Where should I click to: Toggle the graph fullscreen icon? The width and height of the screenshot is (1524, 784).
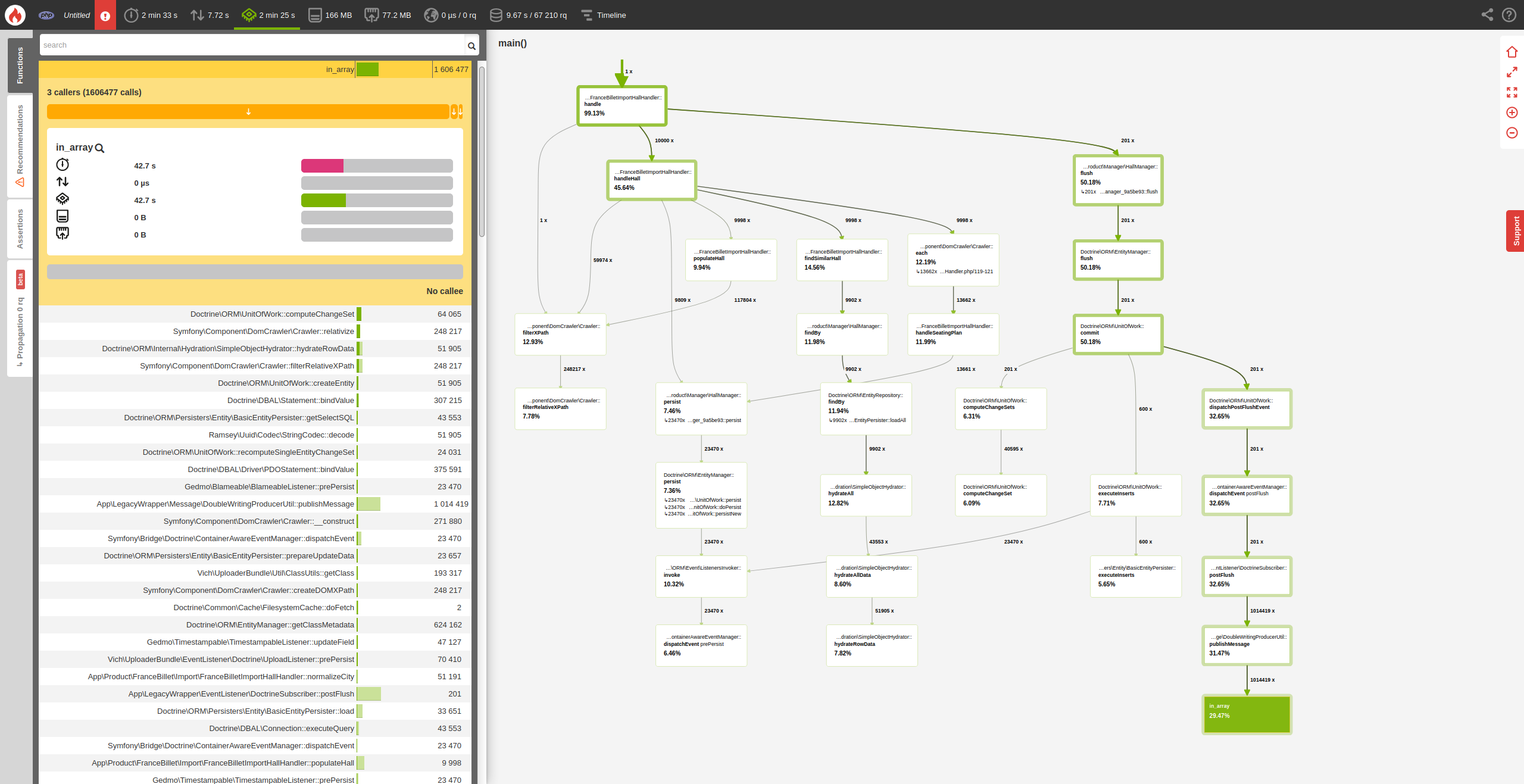(x=1512, y=92)
